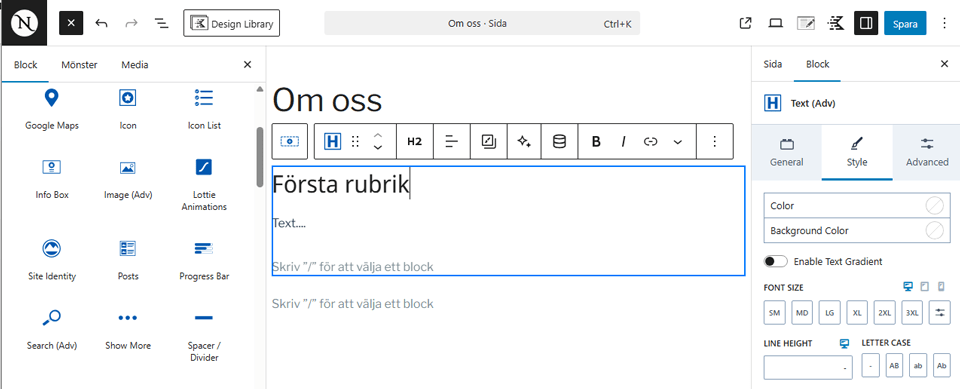The height and width of the screenshot is (389, 960).
Task: Move the block down
Action: coord(378,148)
